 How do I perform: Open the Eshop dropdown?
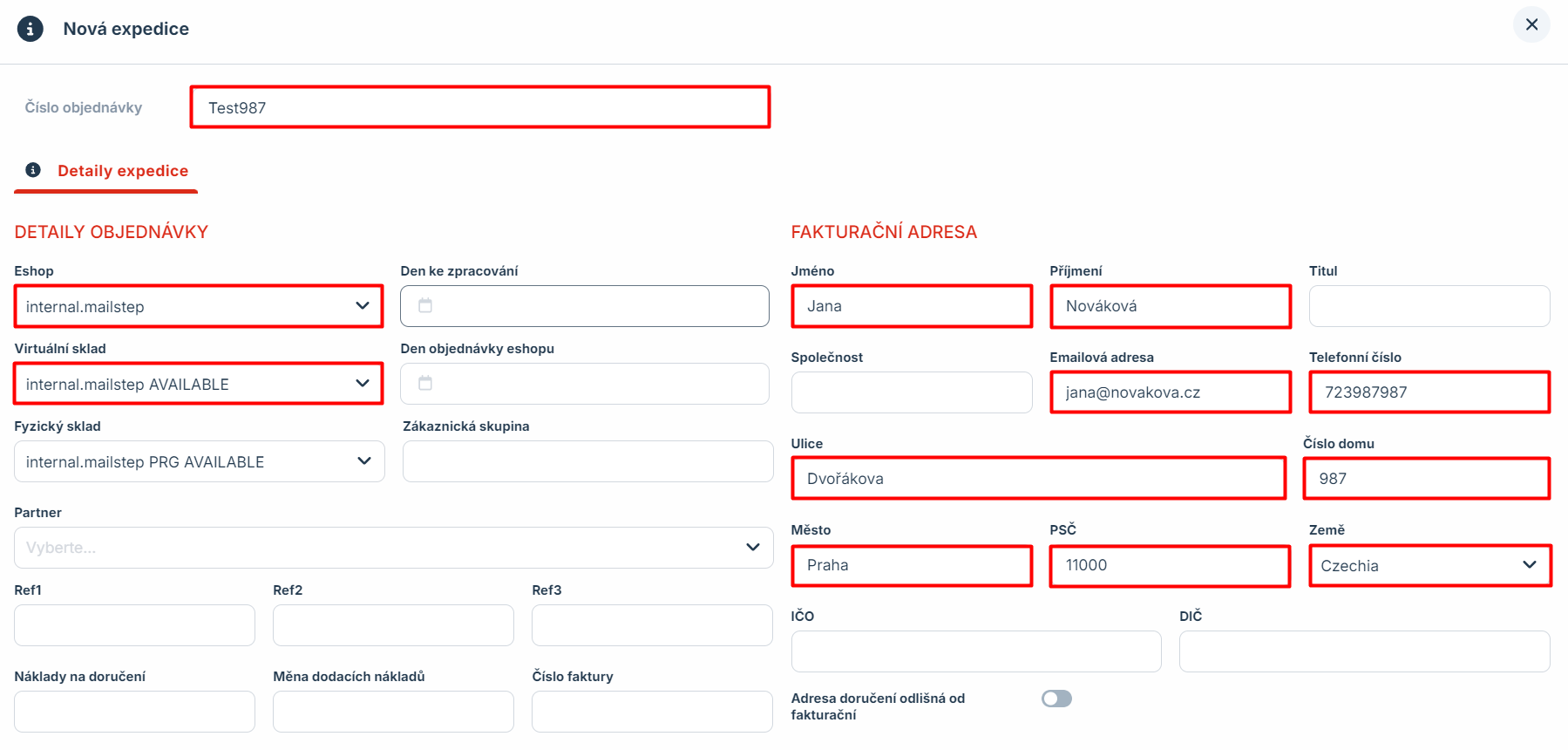[x=199, y=306]
